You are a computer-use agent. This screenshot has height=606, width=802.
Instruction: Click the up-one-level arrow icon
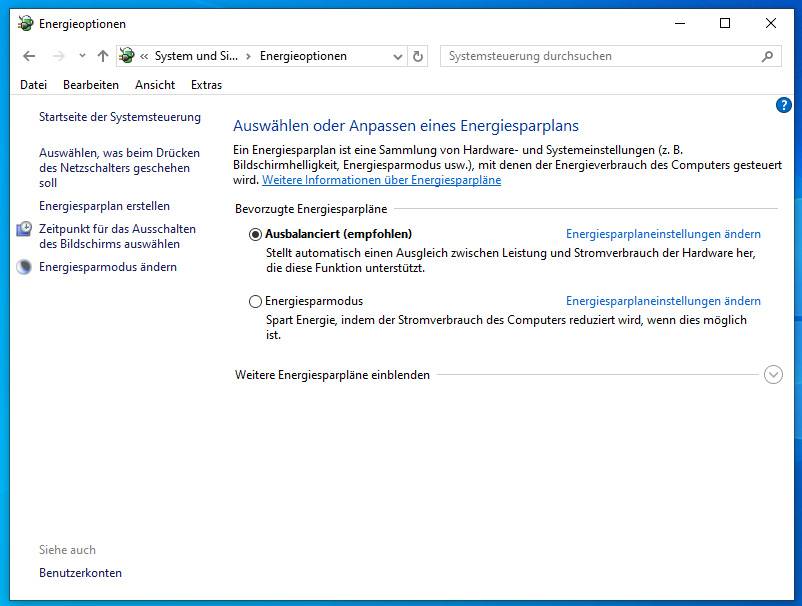tap(102, 57)
